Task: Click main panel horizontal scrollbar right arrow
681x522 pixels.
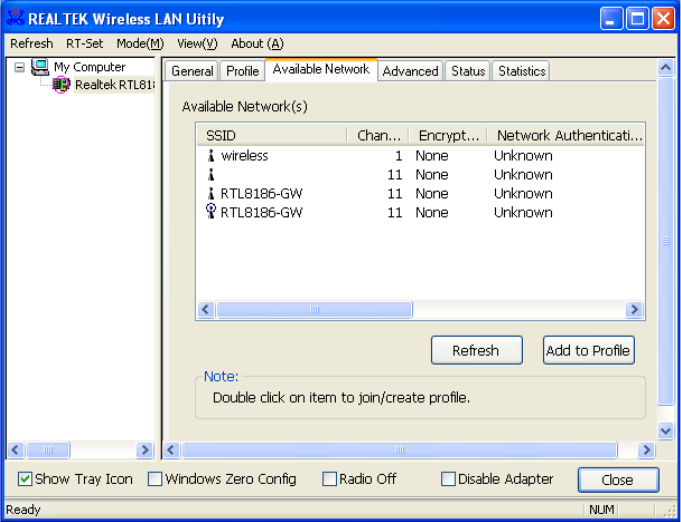Action: pyautogui.click(x=646, y=450)
